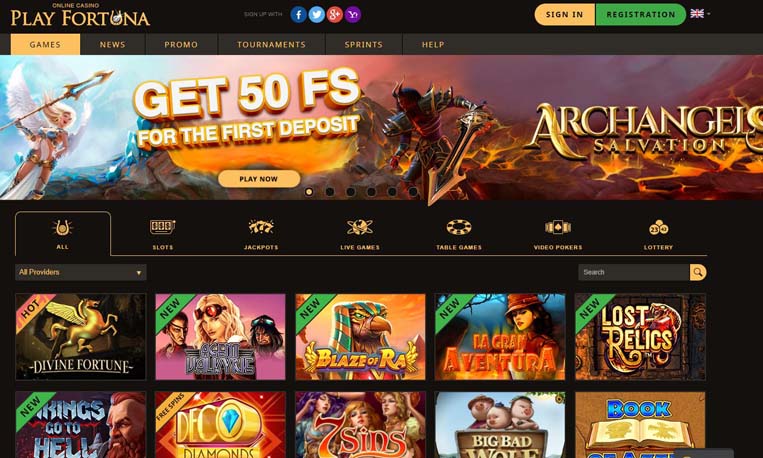Open the Slots category icon
This screenshot has height=458, width=763.
click(163, 227)
